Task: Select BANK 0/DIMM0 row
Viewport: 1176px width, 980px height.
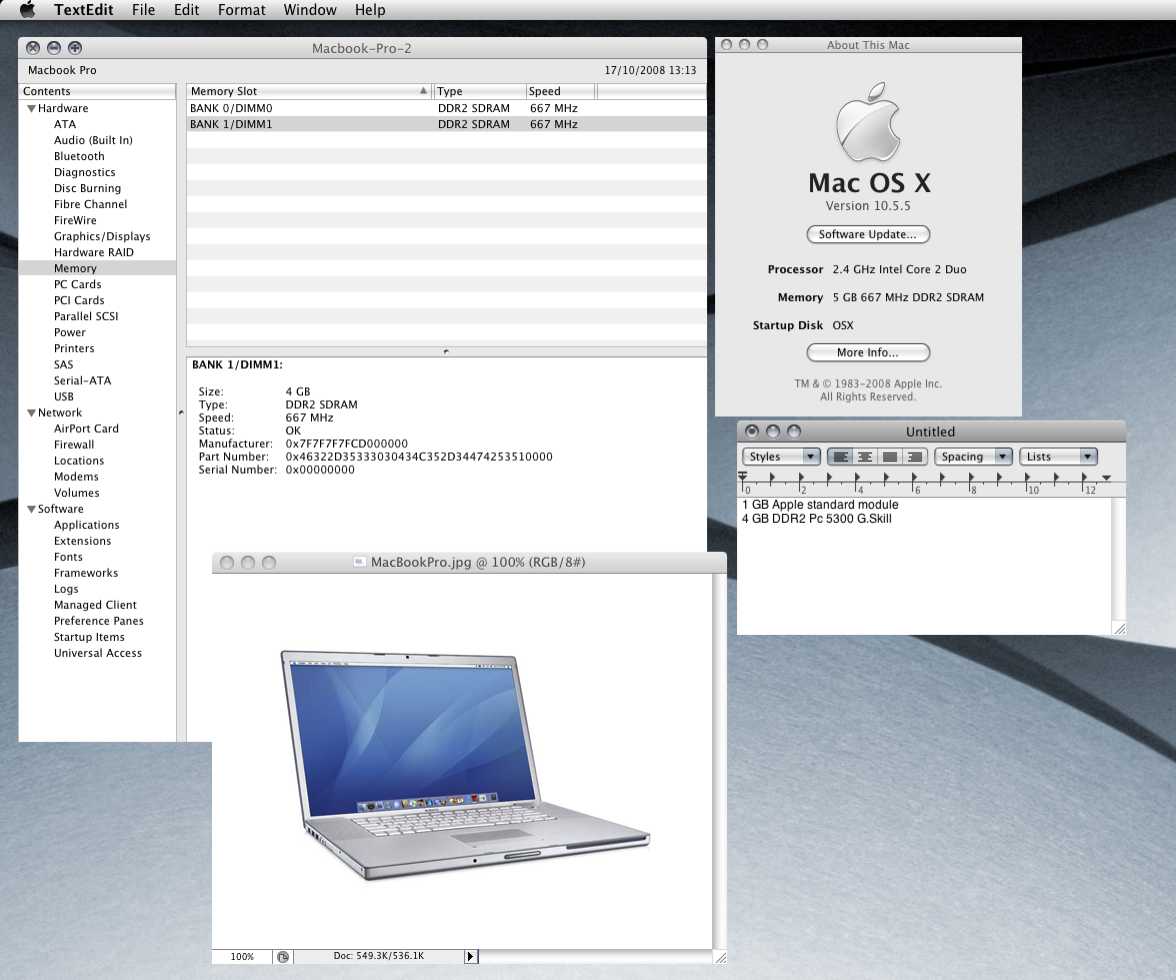Action: [x=446, y=108]
